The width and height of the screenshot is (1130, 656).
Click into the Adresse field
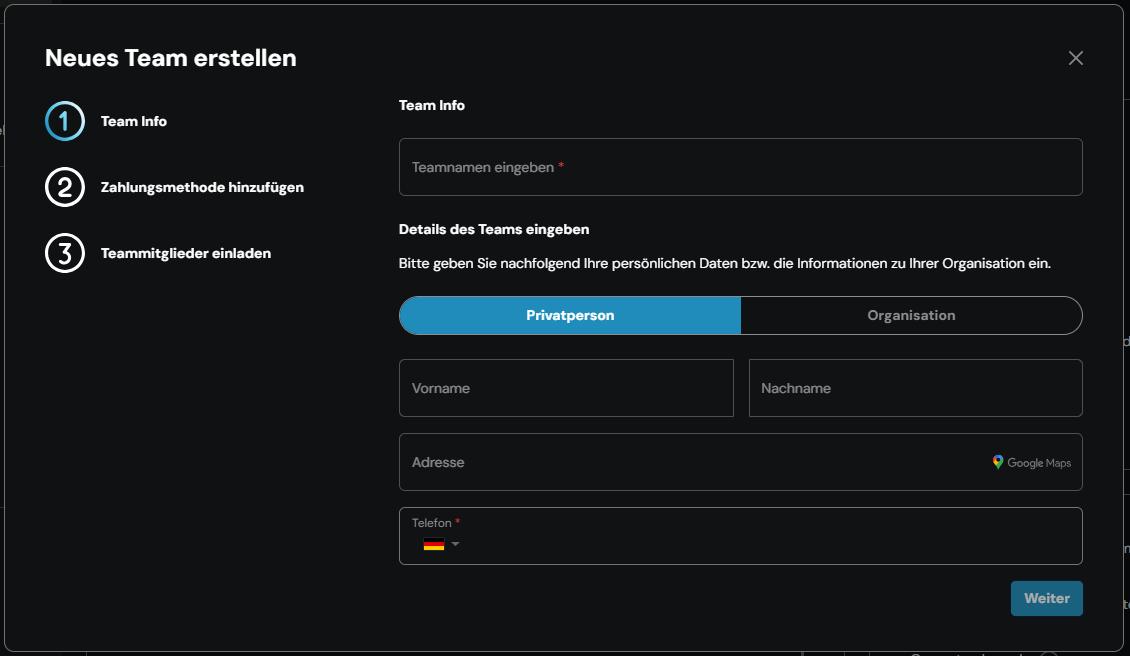point(741,462)
